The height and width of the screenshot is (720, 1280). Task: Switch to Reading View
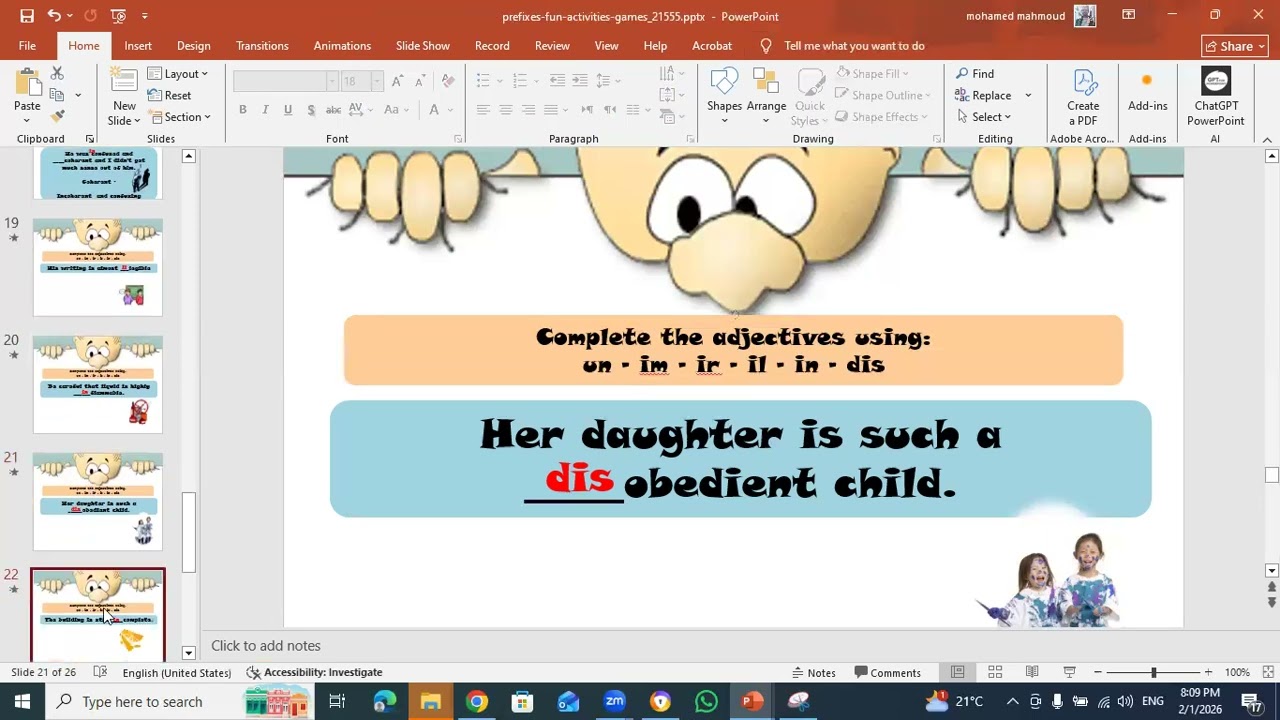1032,672
